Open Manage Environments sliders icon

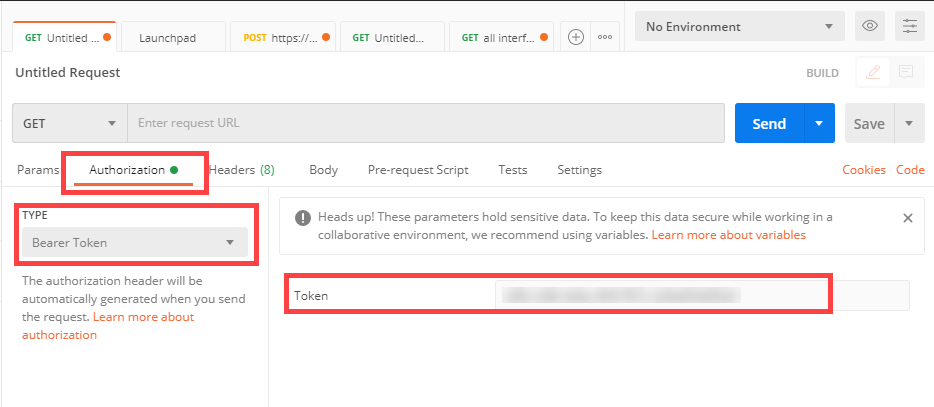coord(910,26)
